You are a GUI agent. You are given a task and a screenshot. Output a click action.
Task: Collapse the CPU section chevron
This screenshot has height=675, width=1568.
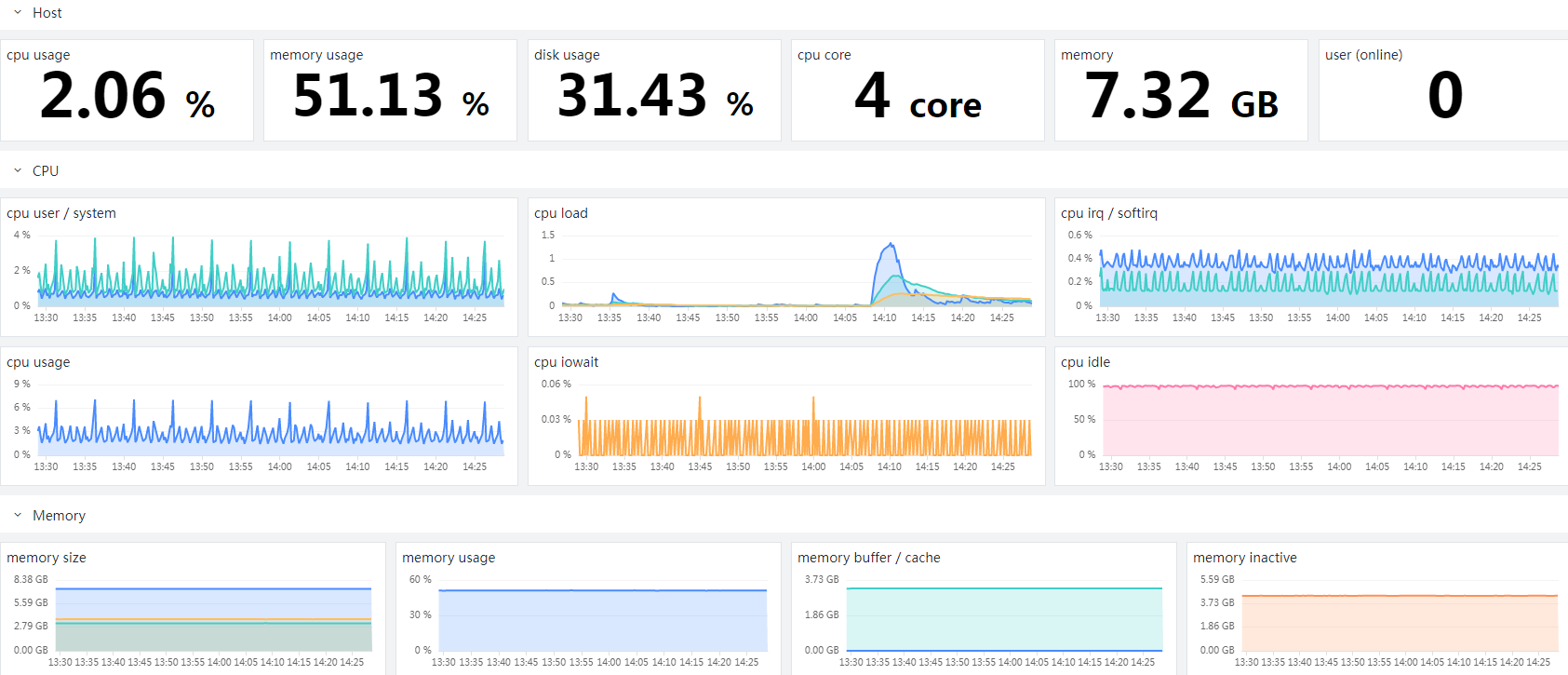tap(17, 171)
